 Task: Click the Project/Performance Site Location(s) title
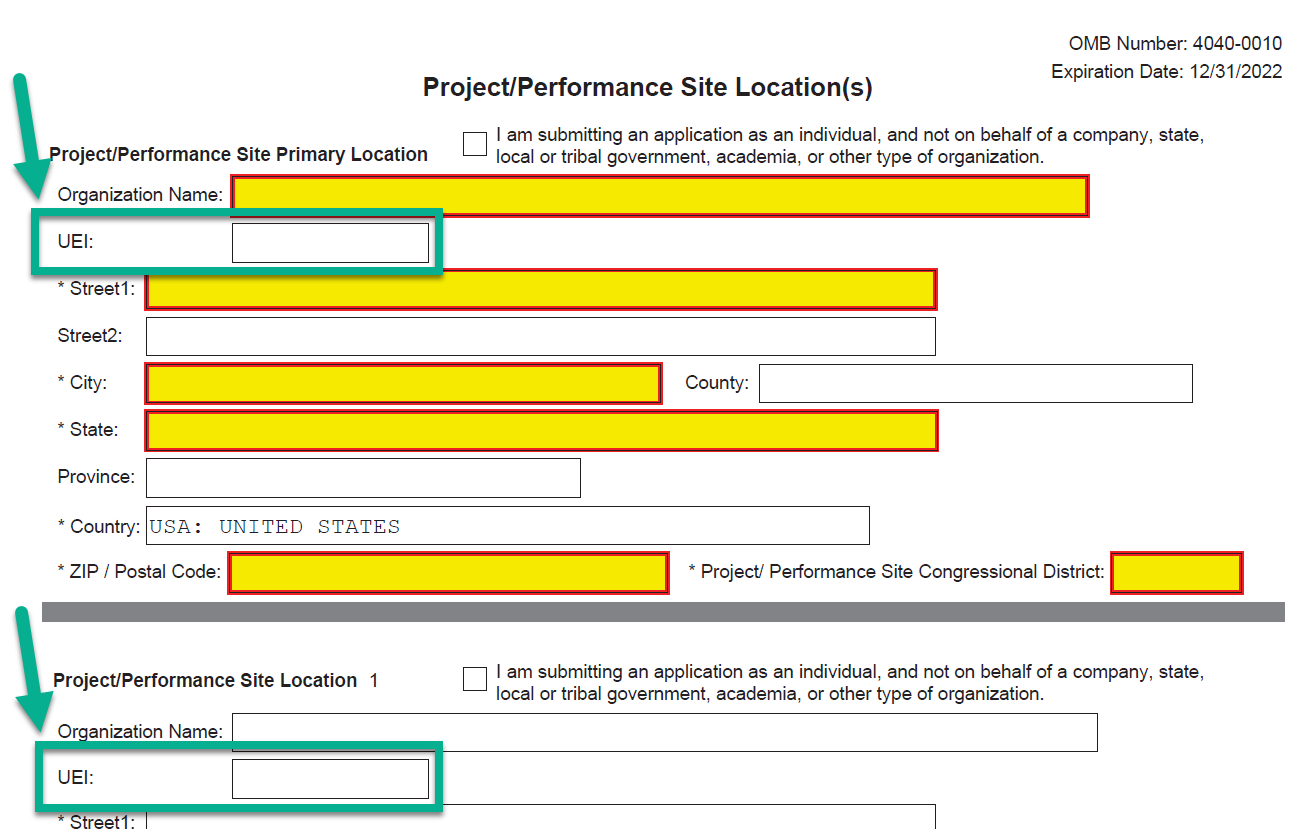tap(647, 88)
